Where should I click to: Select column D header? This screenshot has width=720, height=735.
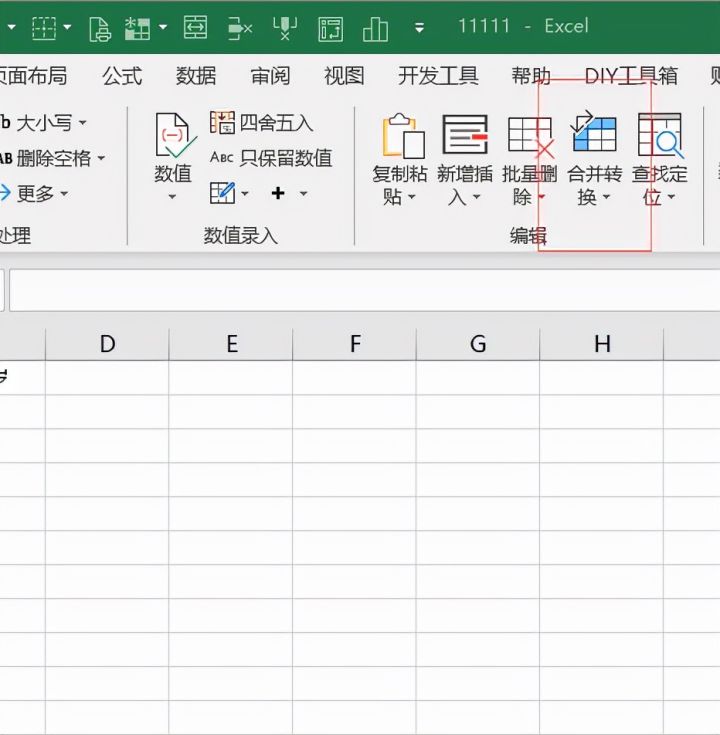[x=107, y=344]
